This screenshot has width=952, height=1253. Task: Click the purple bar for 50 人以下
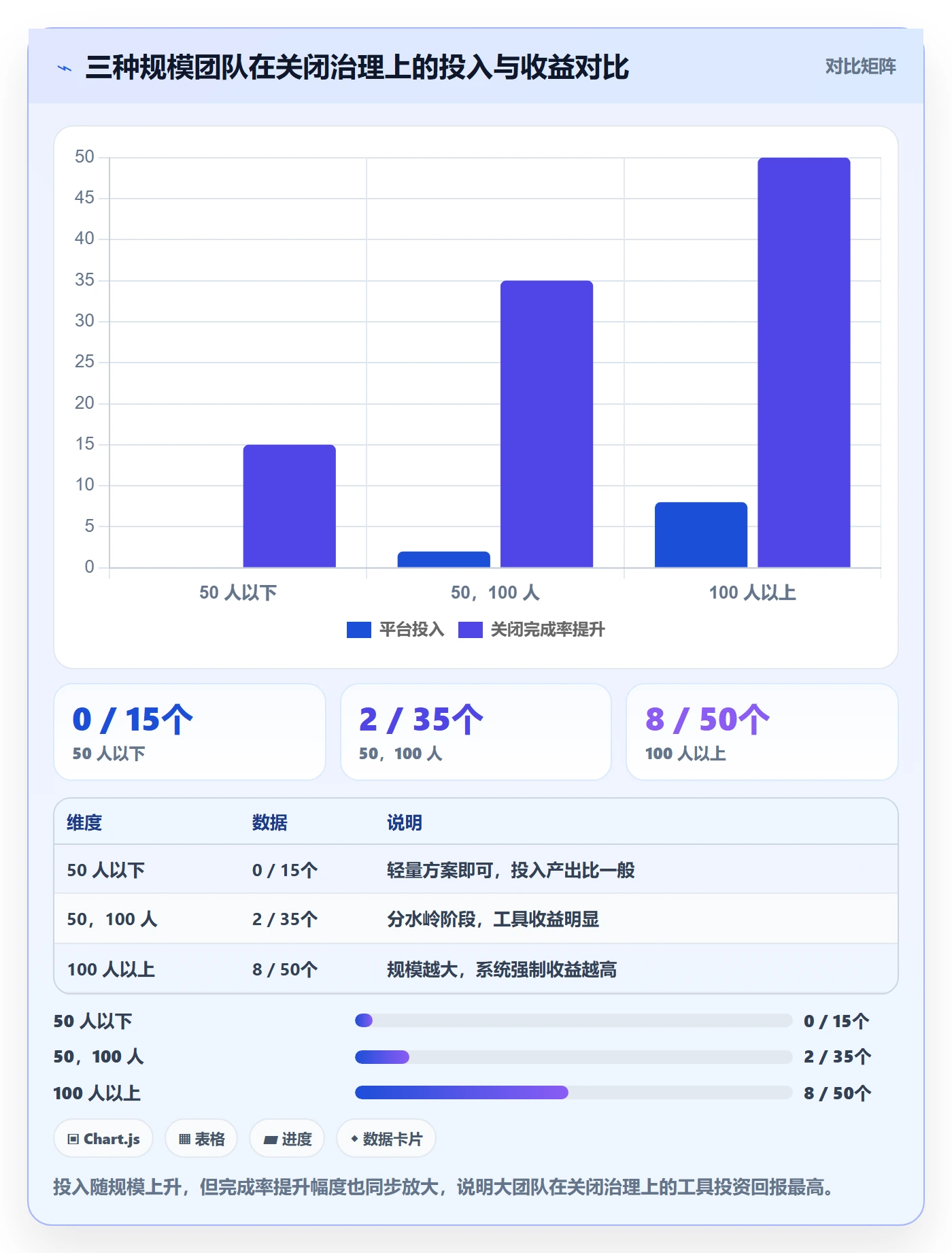(x=290, y=506)
